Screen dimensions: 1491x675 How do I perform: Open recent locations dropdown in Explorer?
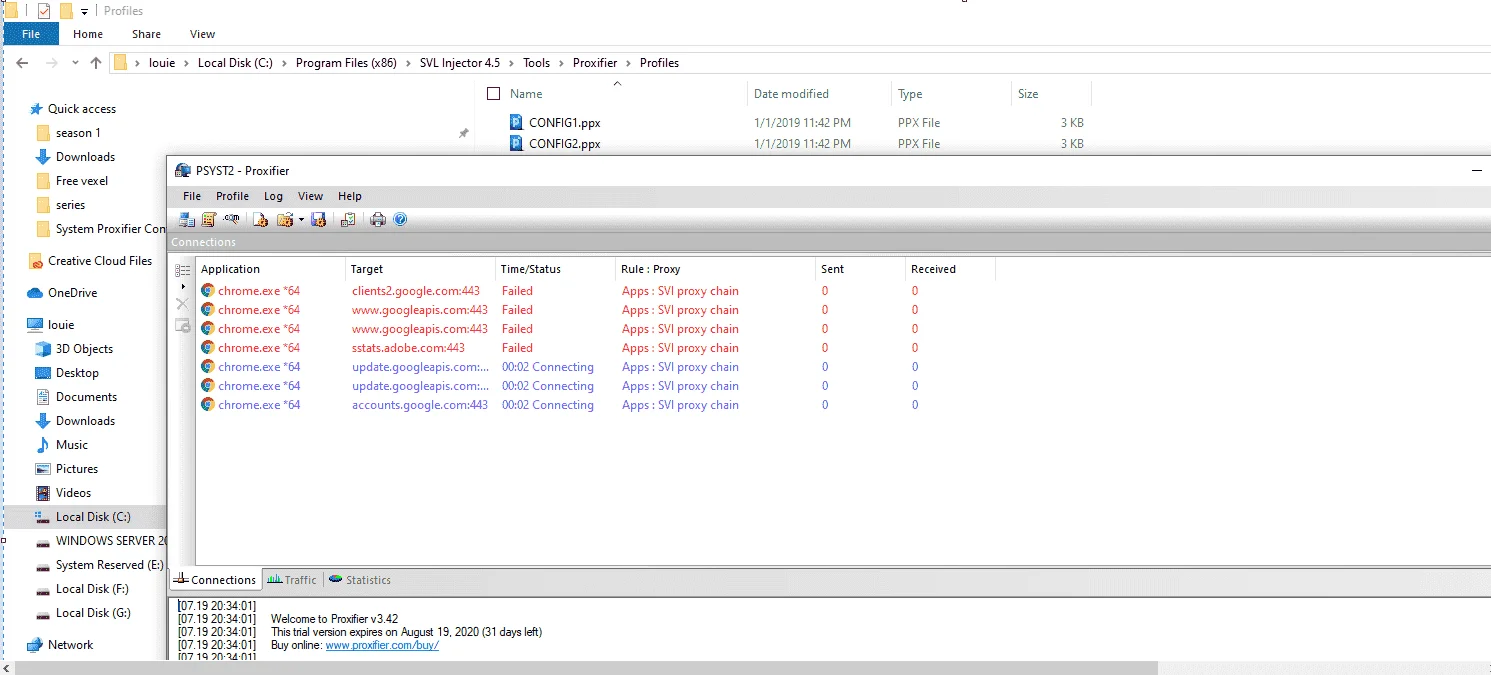[75, 63]
